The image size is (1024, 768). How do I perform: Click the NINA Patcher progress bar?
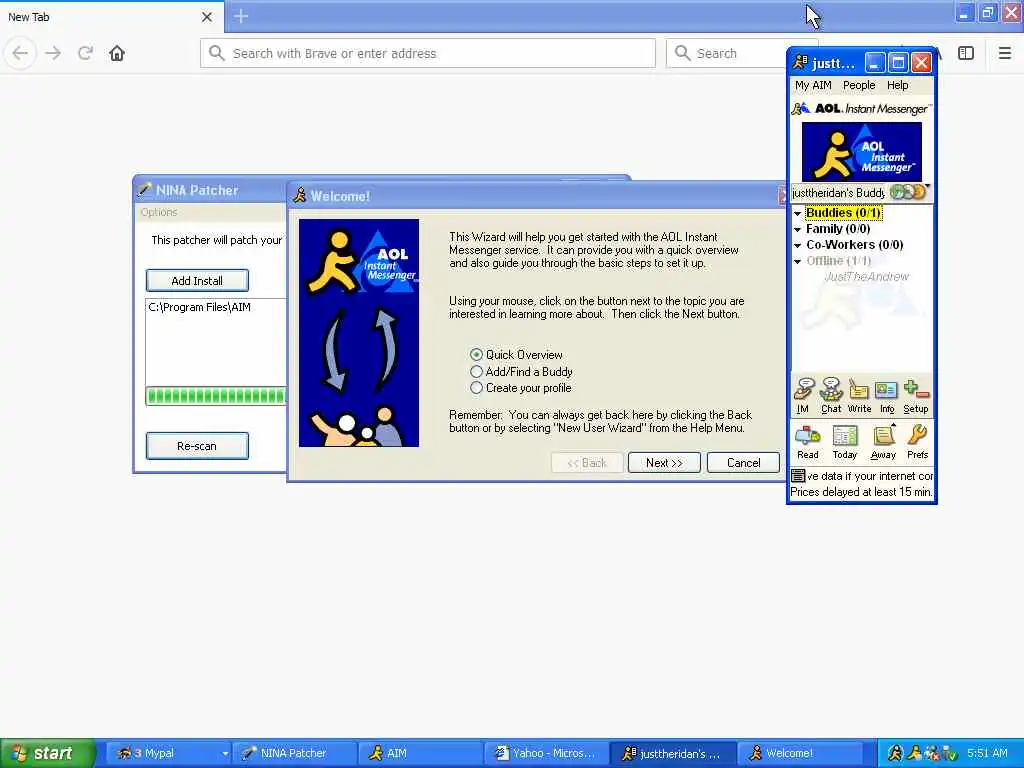pos(216,396)
